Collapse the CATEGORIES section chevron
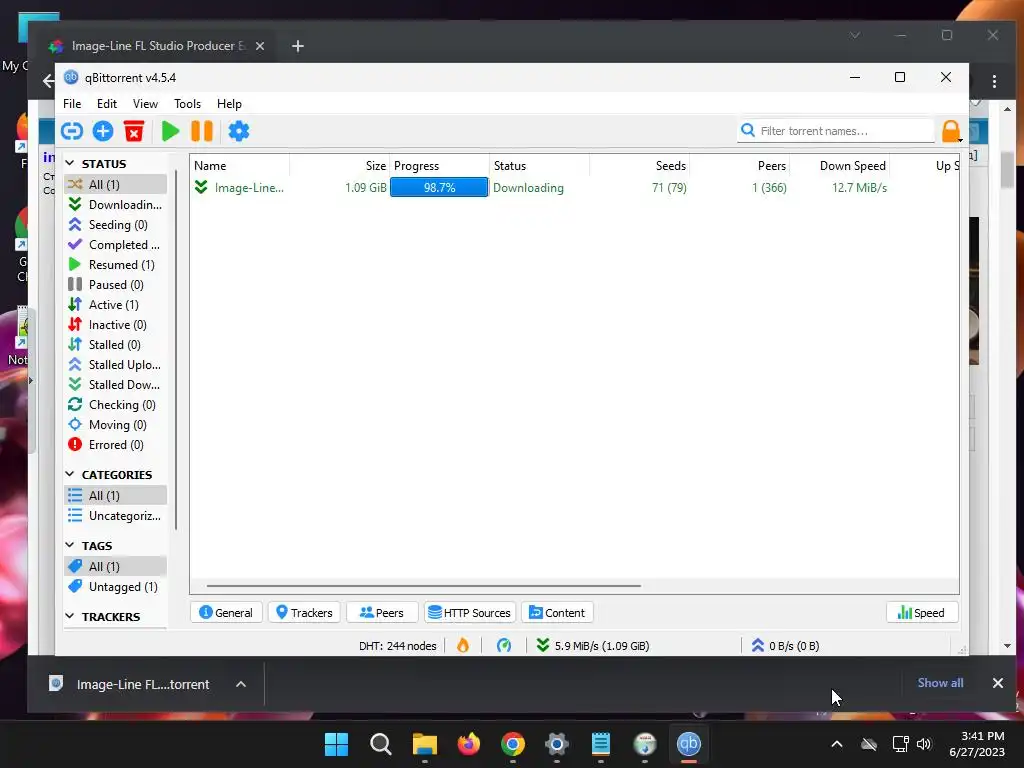 70,474
